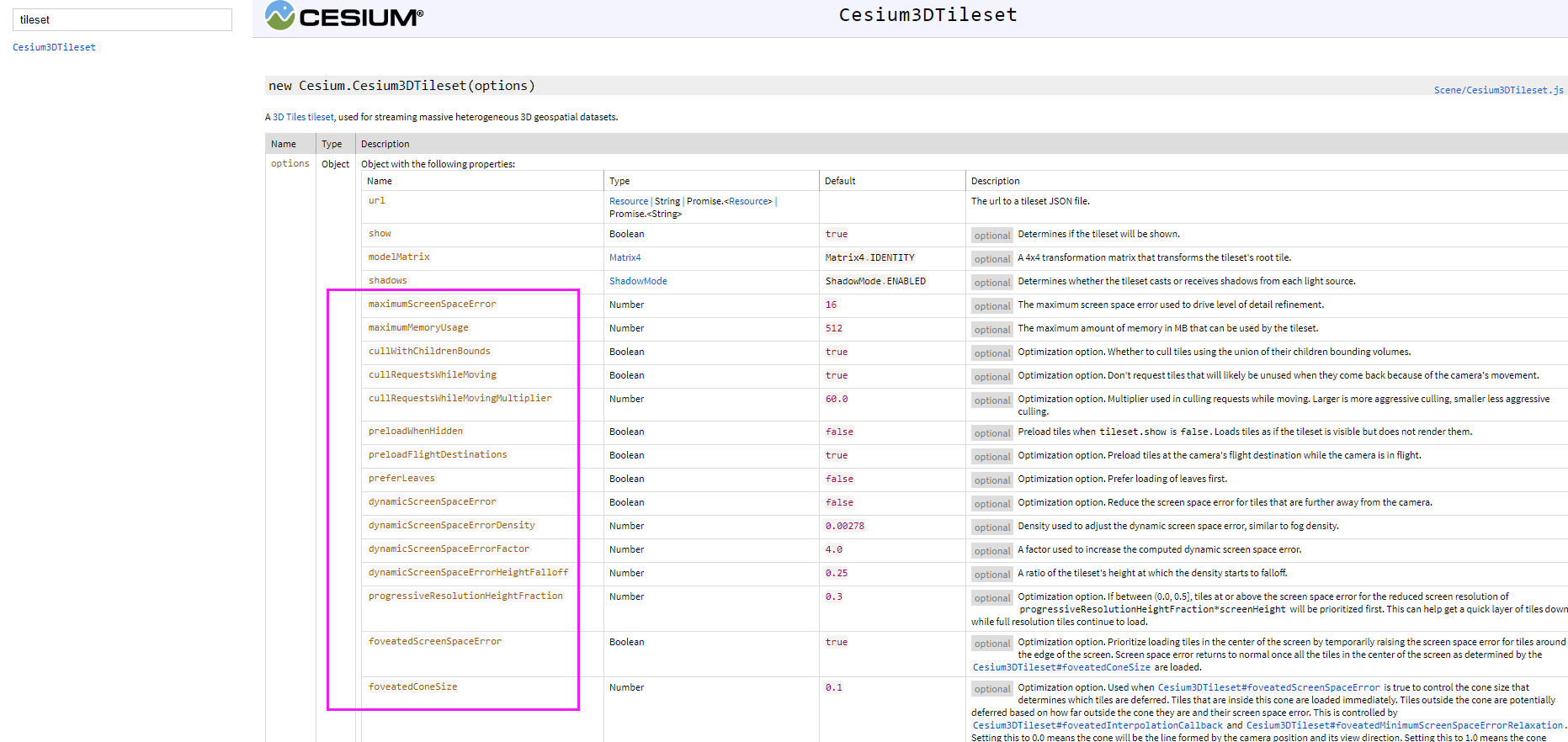Select the 'show' parameter name
Image resolution: width=1568 pixels, height=742 pixels.
[x=380, y=233]
